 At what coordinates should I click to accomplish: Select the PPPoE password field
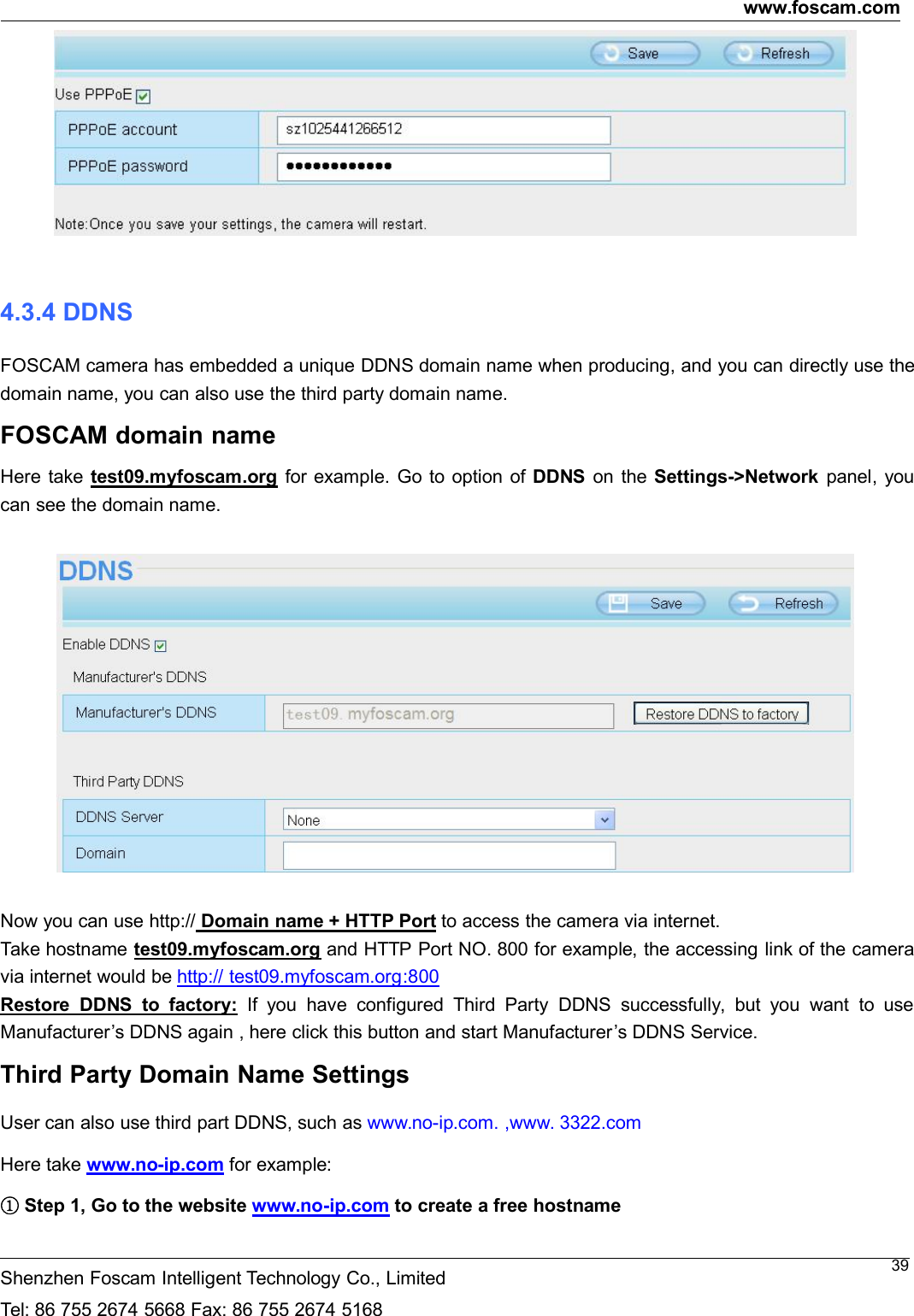[x=443, y=167]
